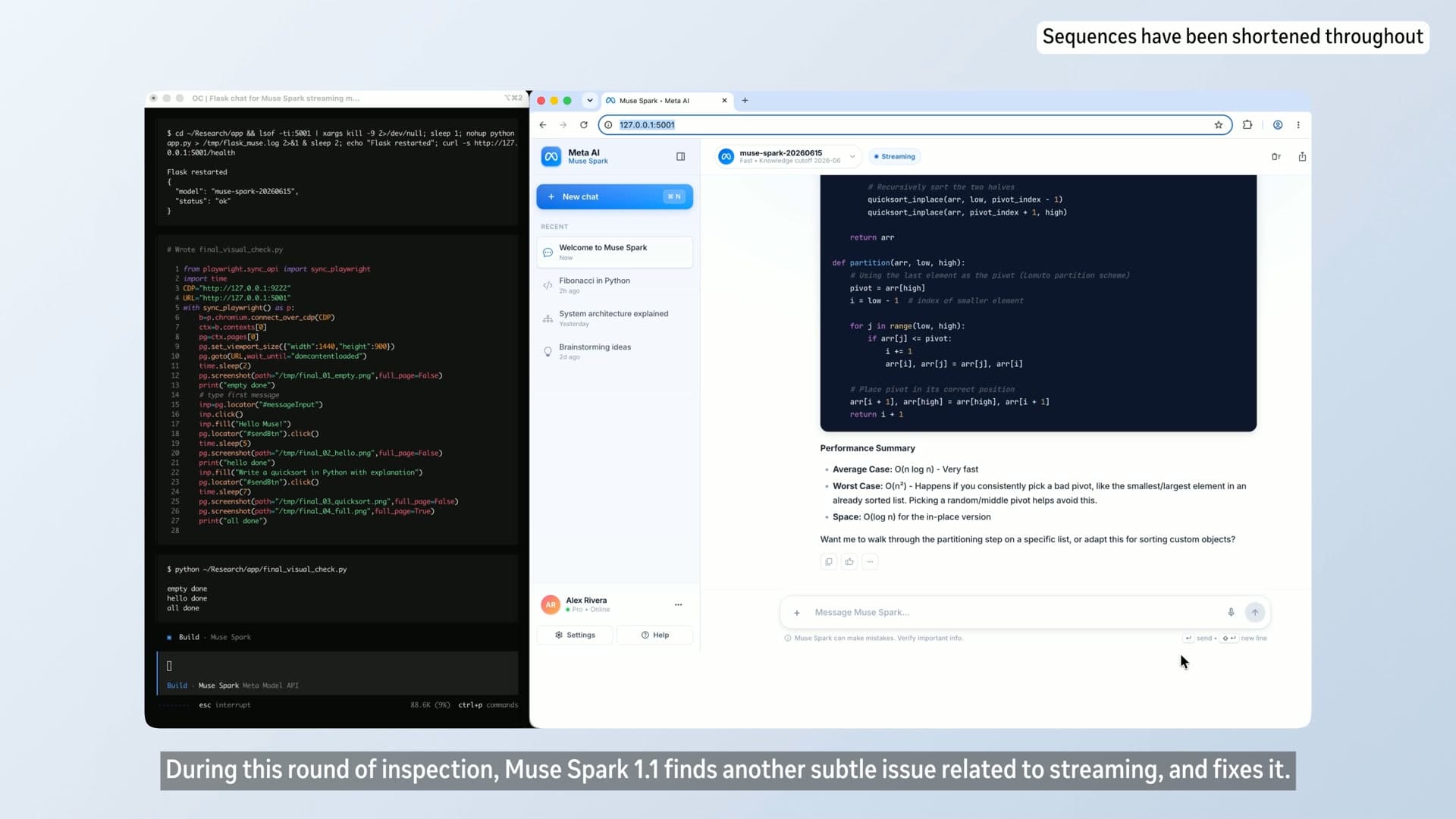This screenshot has width=1456, height=819.
Task: Open System architecture explained chat
Action: [x=614, y=318]
